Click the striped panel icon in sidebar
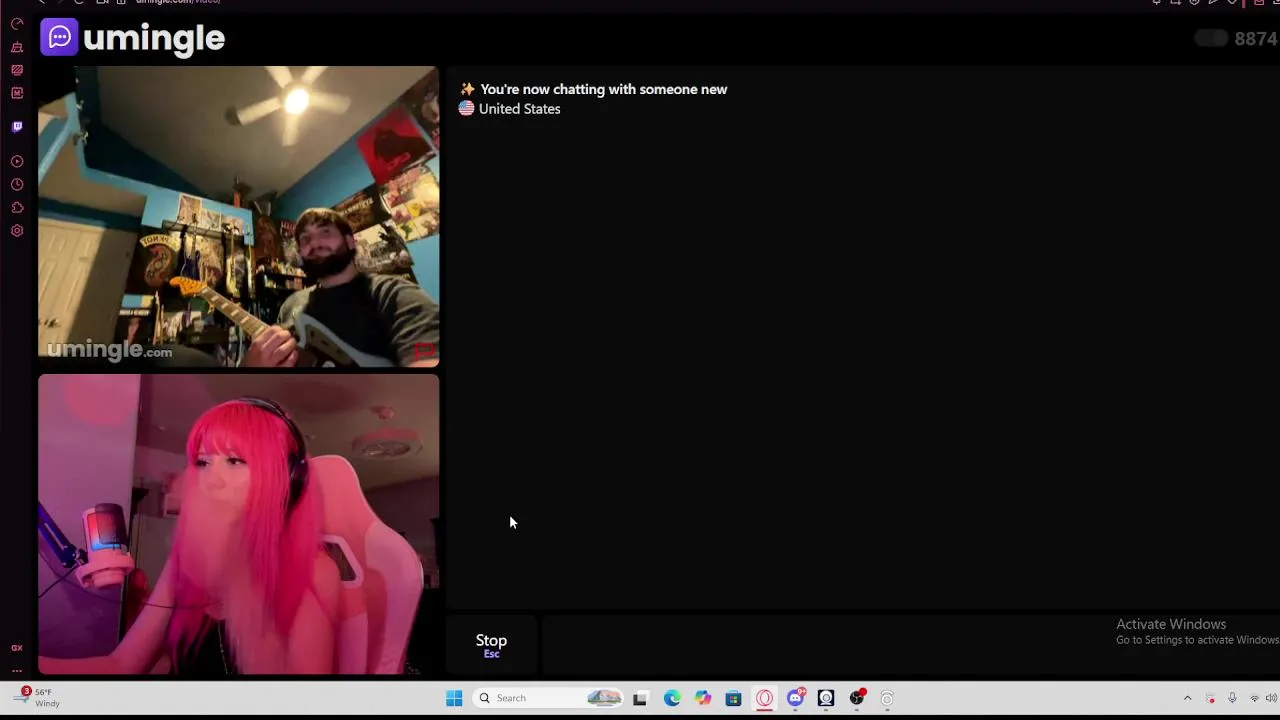Image resolution: width=1280 pixels, height=720 pixels. click(x=17, y=70)
